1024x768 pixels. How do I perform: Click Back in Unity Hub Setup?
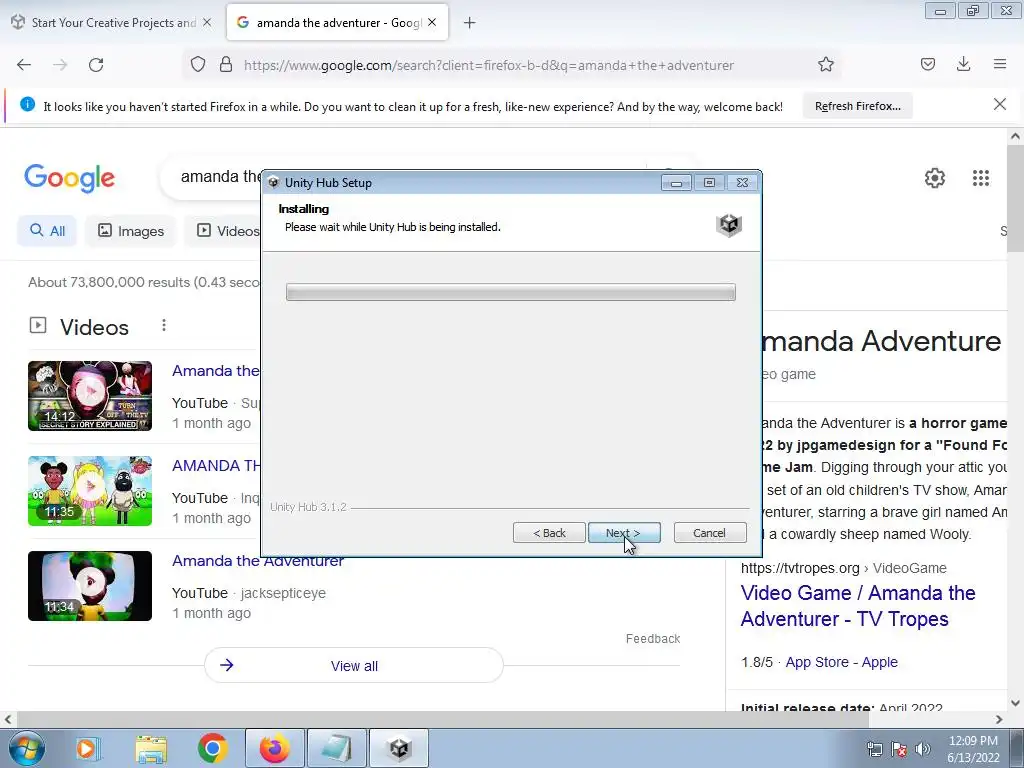[549, 533]
